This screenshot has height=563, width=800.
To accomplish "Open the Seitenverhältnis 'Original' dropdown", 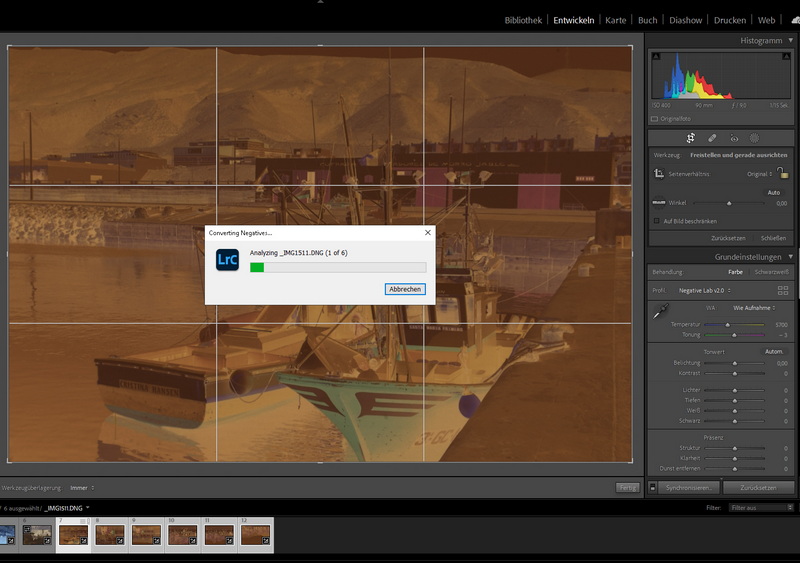I will (761, 174).
